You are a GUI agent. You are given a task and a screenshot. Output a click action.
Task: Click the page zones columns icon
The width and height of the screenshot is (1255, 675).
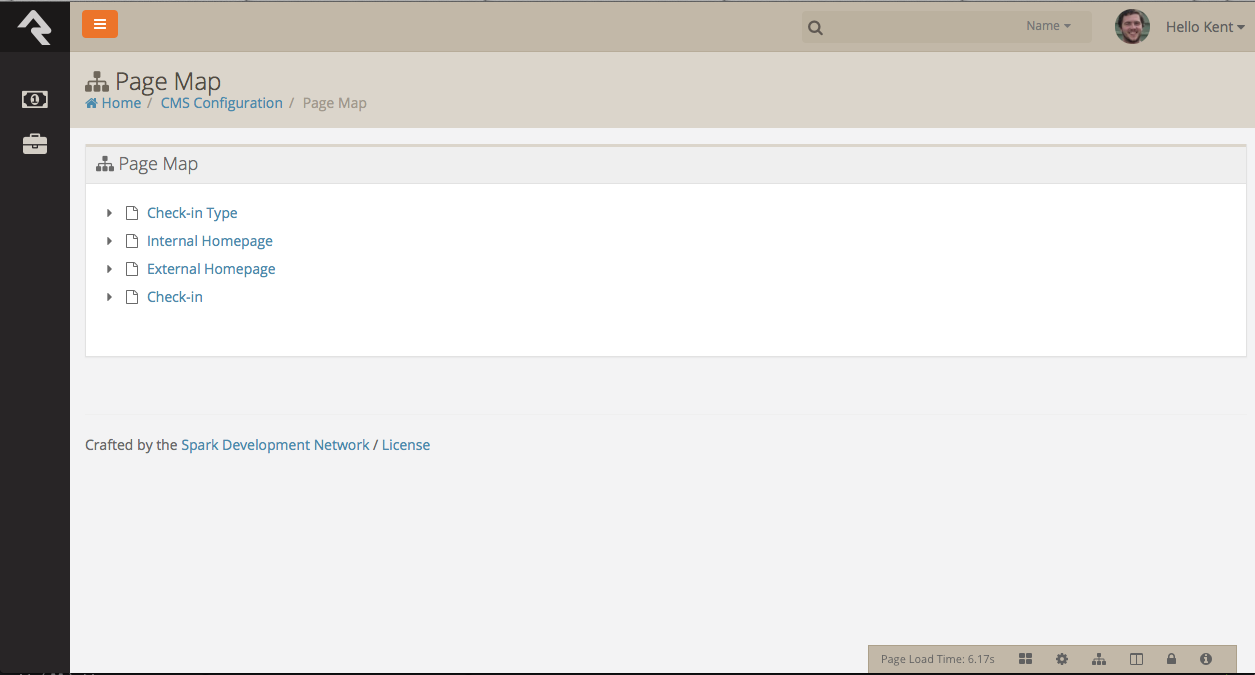[1136, 659]
